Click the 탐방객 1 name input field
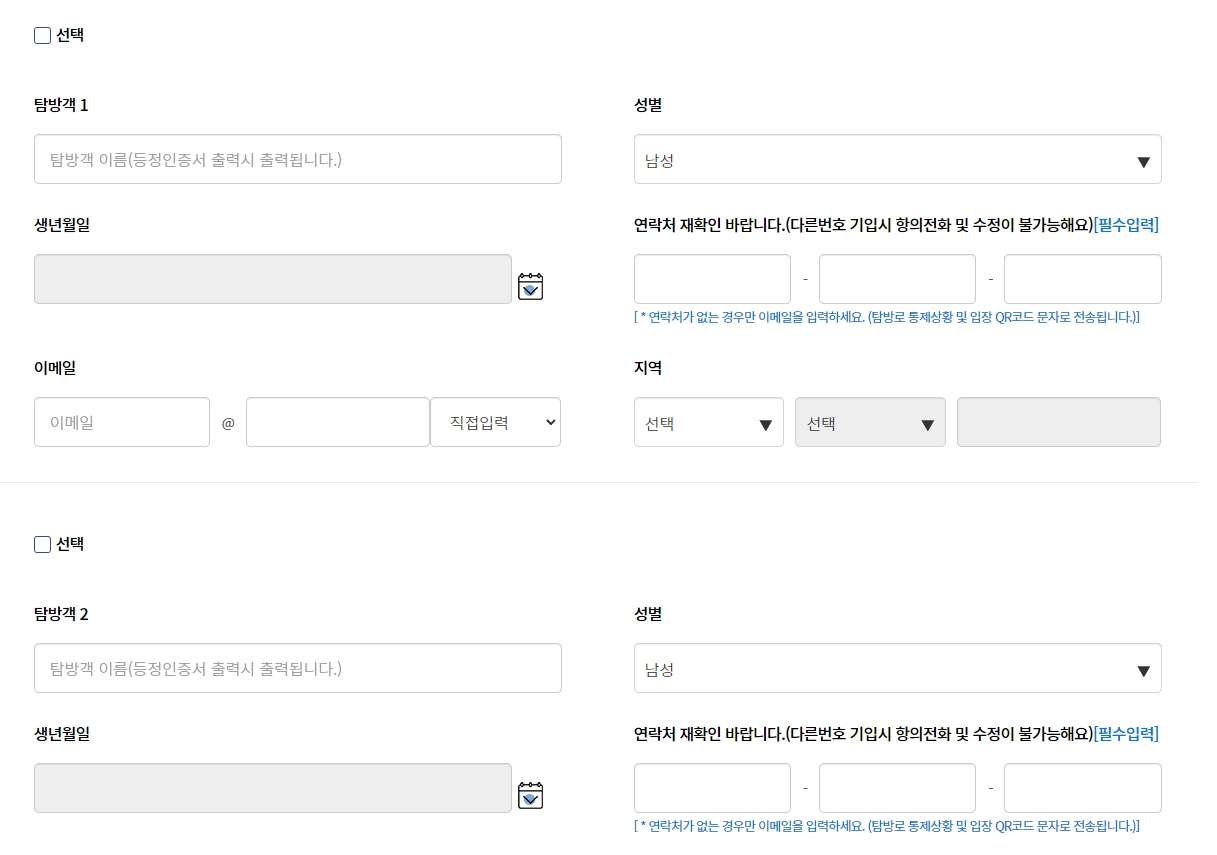 (x=297, y=158)
